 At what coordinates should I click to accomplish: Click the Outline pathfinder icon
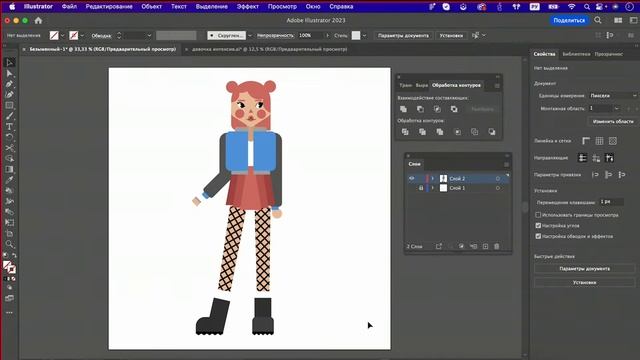click(x=474, y=132)
